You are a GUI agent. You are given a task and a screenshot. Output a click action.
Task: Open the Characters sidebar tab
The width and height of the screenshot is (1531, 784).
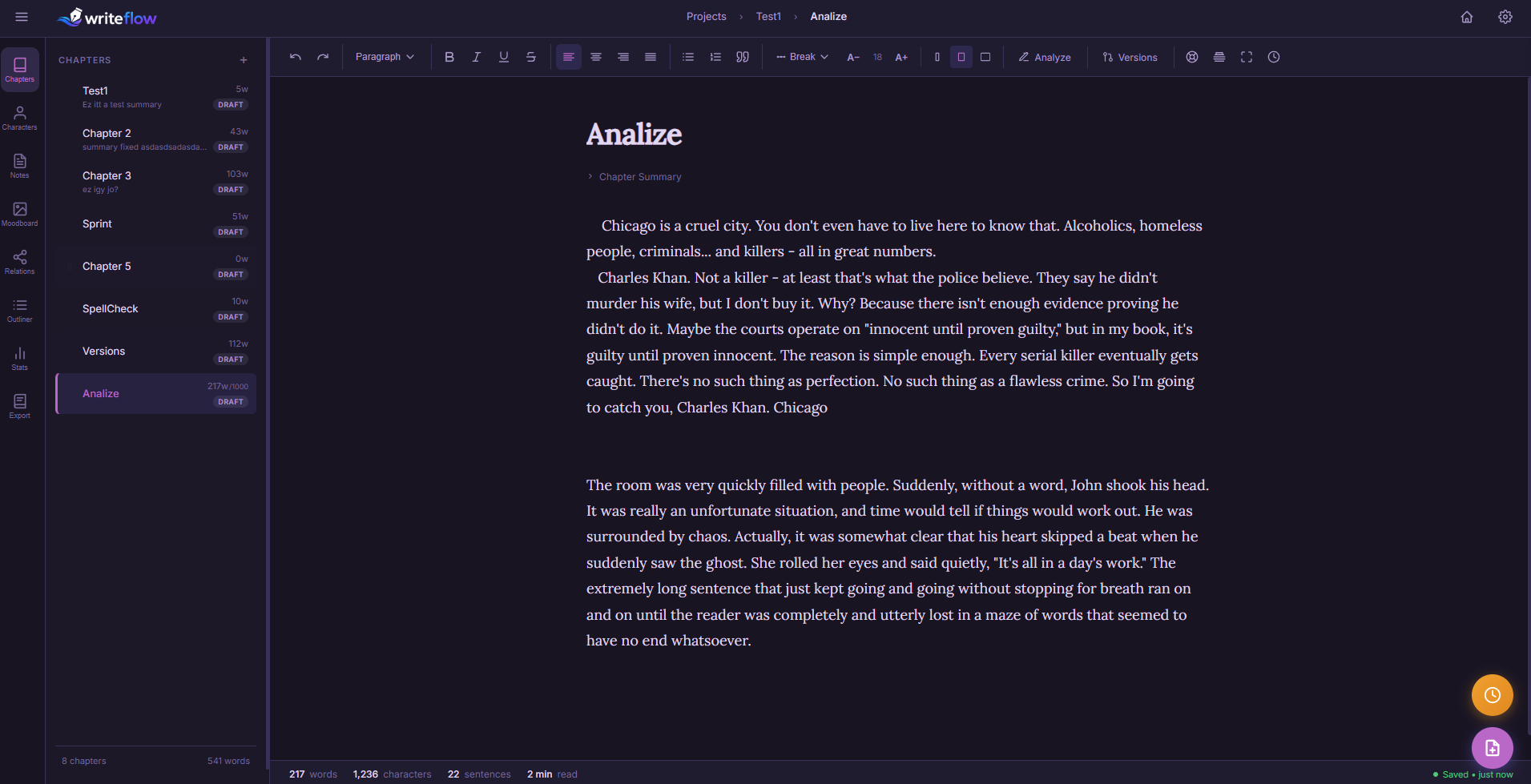[x=20, y=118]
